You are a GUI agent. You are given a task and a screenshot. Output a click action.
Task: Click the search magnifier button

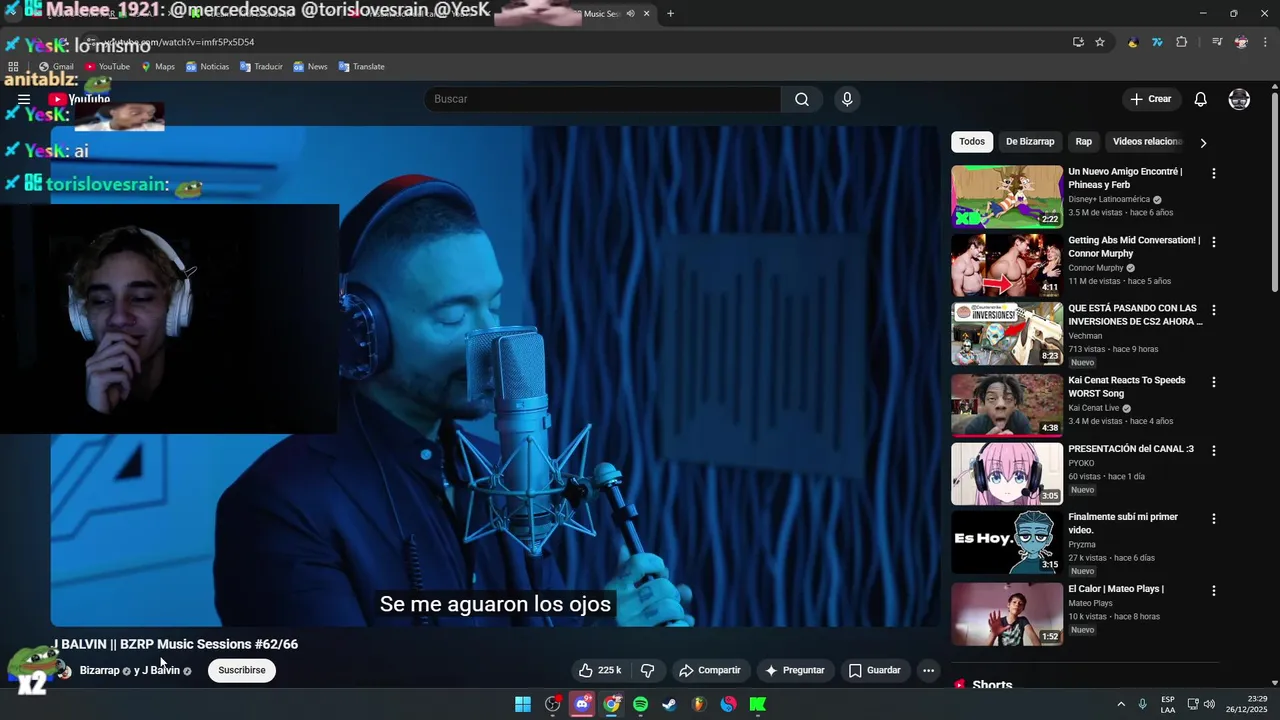coord(802,99)
